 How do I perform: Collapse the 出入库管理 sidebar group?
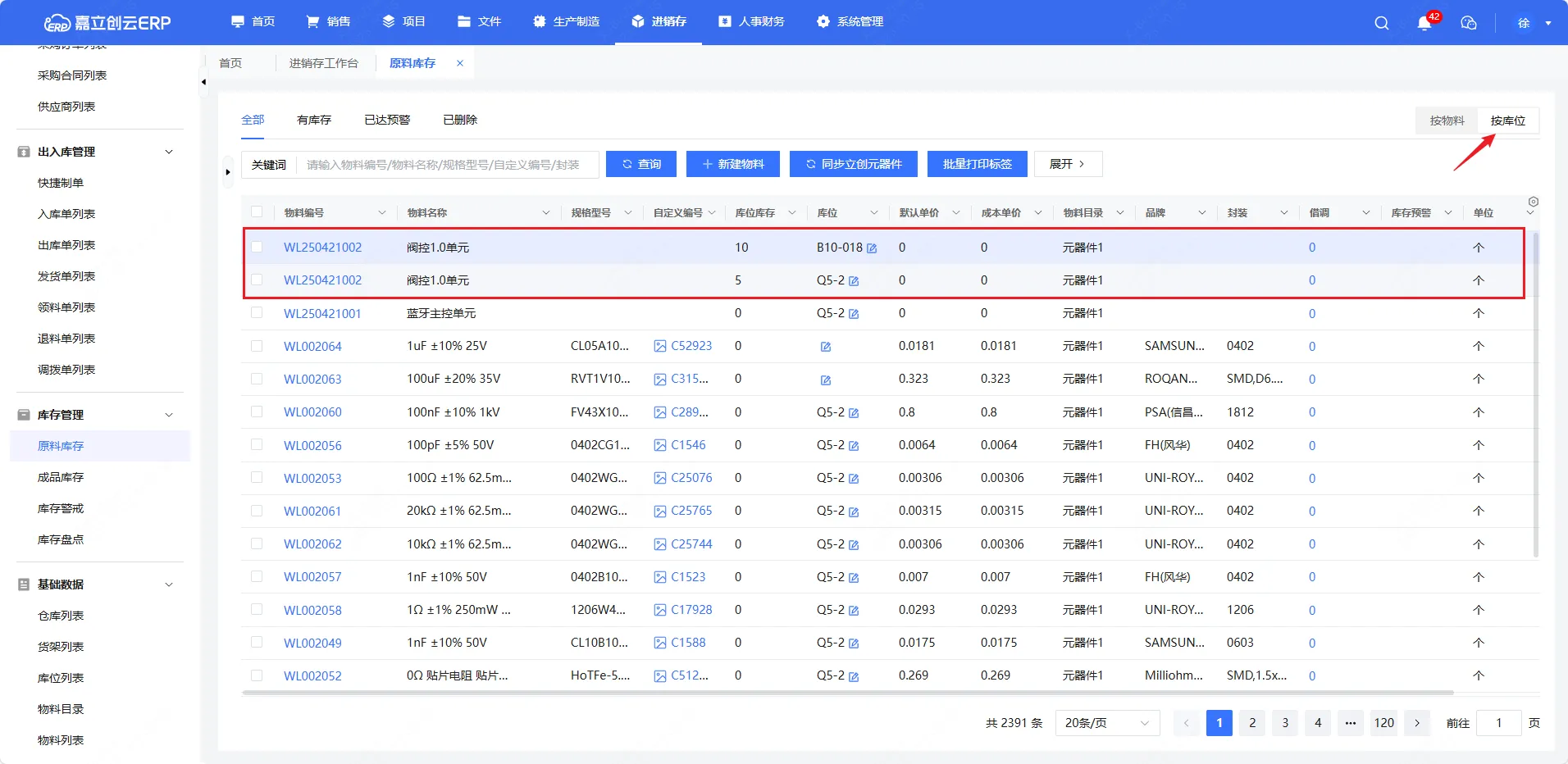coord(169,152)
